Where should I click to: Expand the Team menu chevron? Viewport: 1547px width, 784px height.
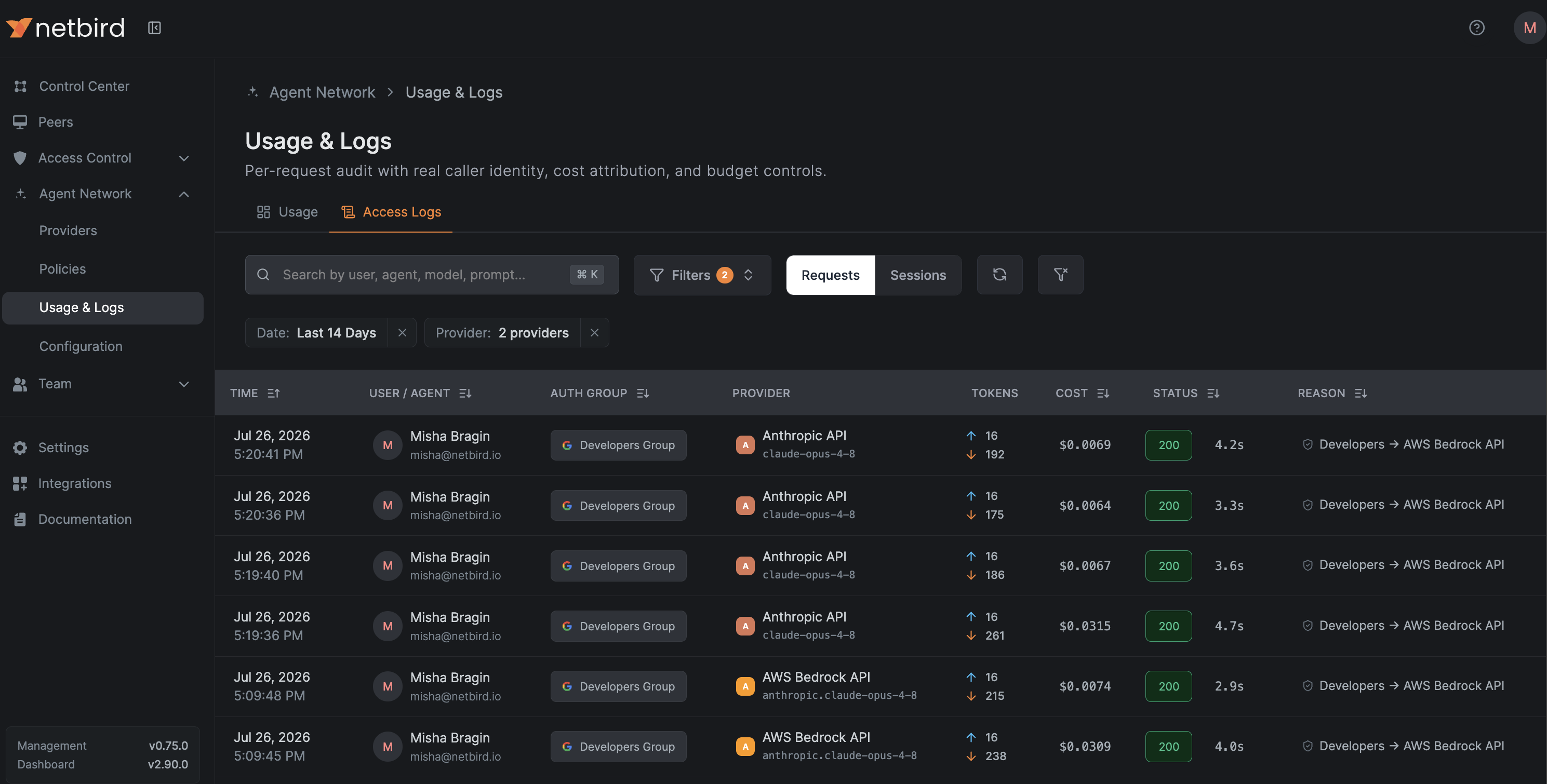[x=184, y=384]
